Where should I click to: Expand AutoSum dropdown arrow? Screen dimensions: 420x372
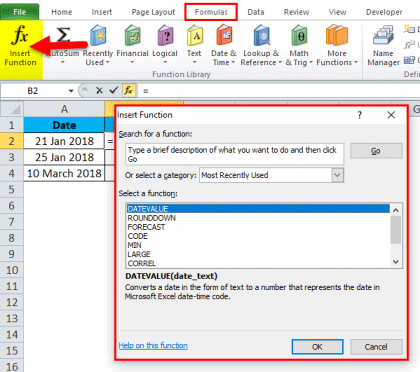tap(63, 62)
